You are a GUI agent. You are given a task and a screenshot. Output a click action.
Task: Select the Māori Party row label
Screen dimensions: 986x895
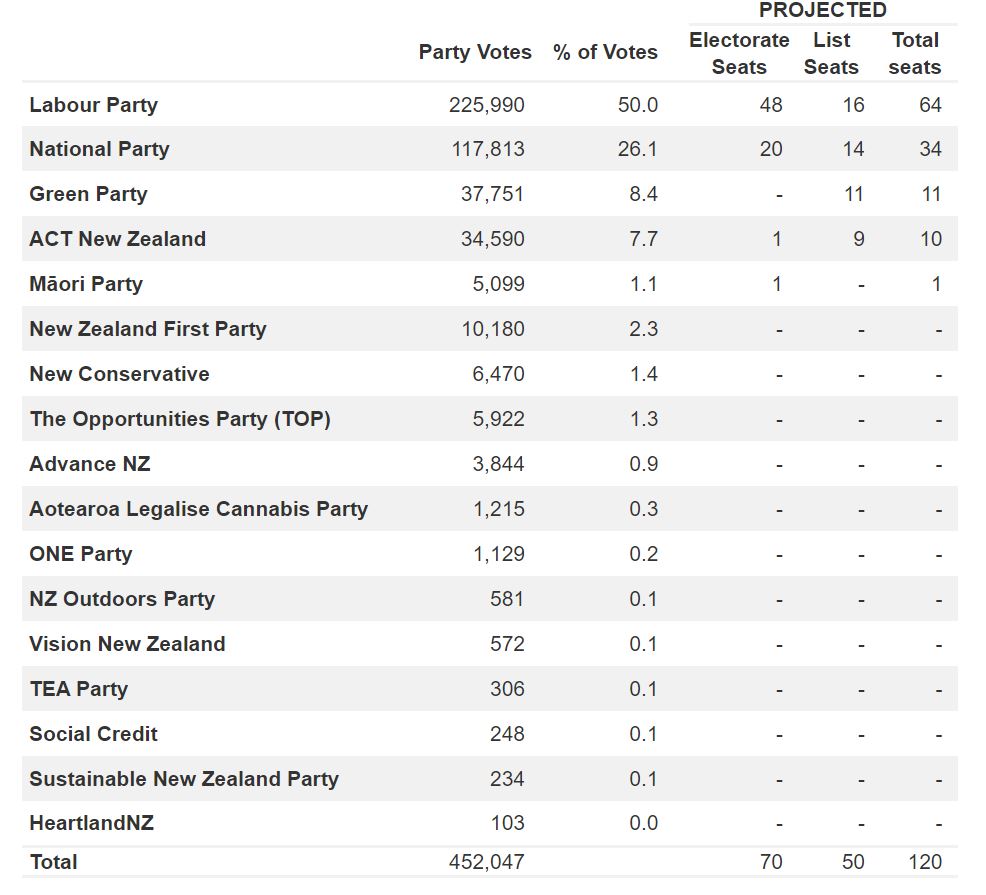(86, 284)
